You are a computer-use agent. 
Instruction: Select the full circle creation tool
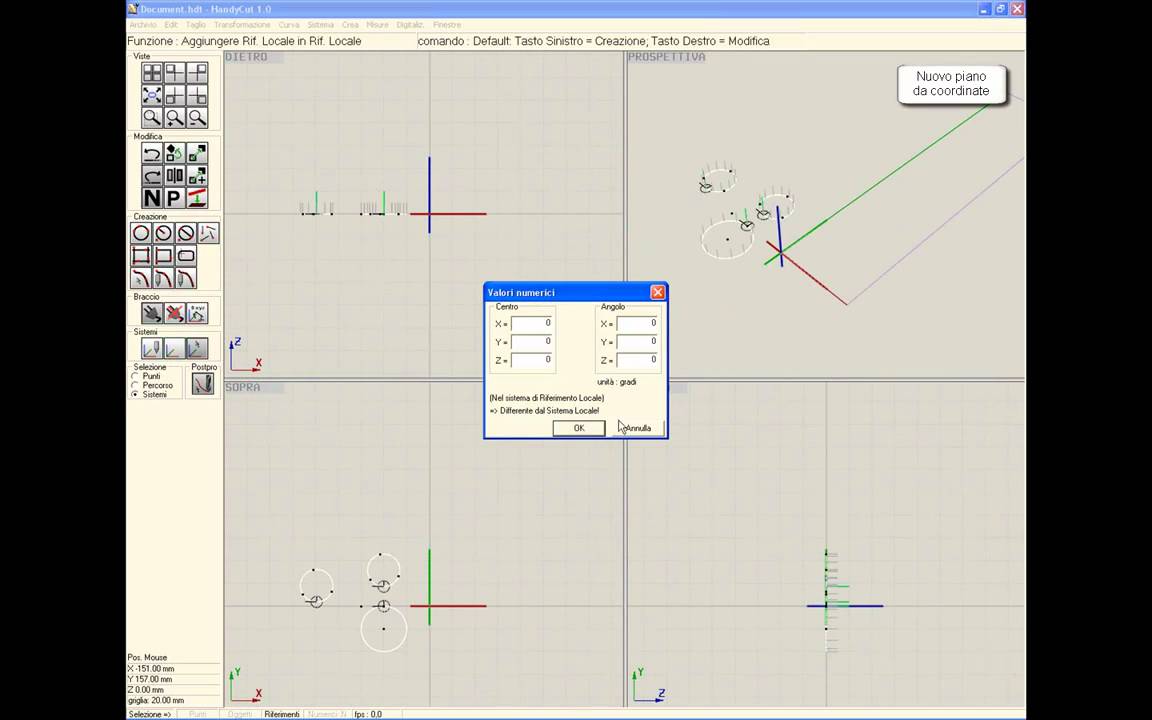pyautogui.click(x=141, y=234)
